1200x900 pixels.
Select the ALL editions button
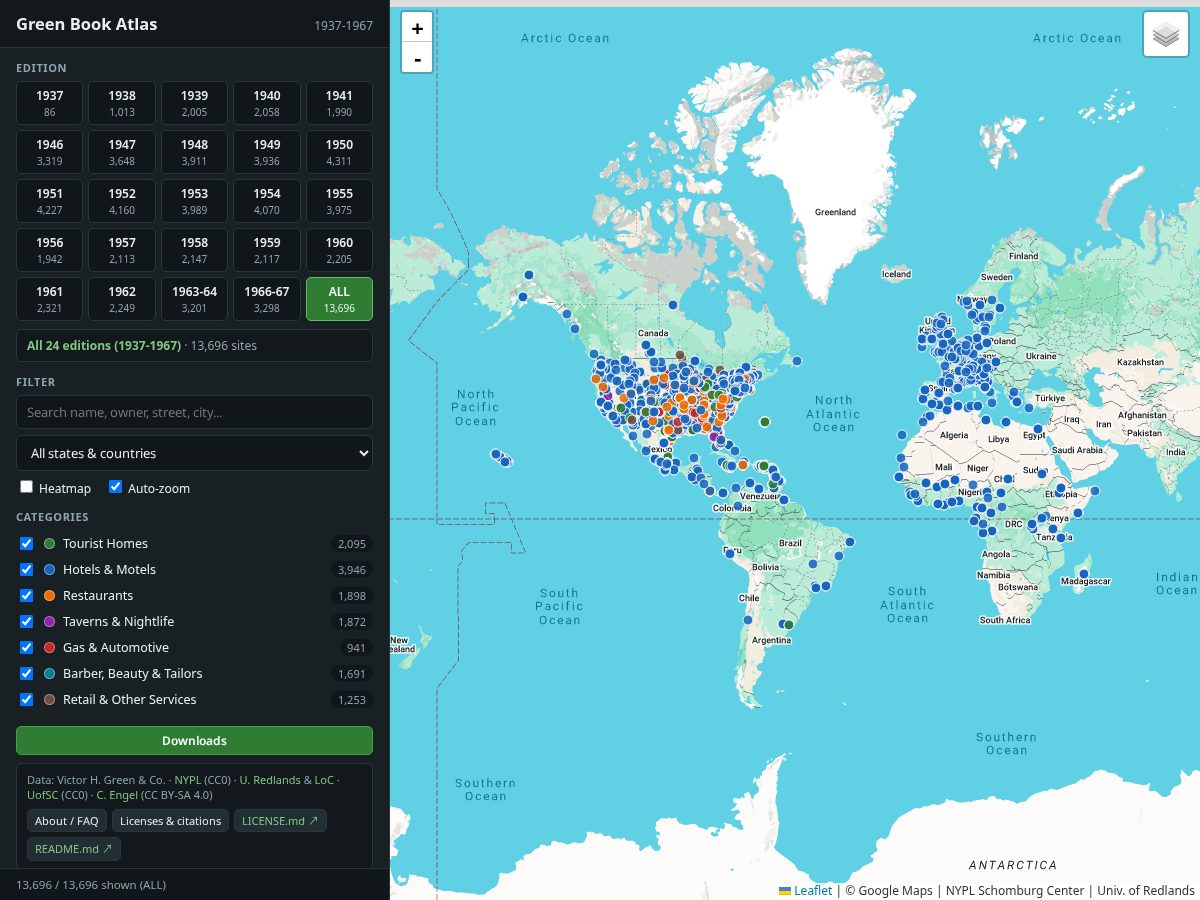point(339,299)
